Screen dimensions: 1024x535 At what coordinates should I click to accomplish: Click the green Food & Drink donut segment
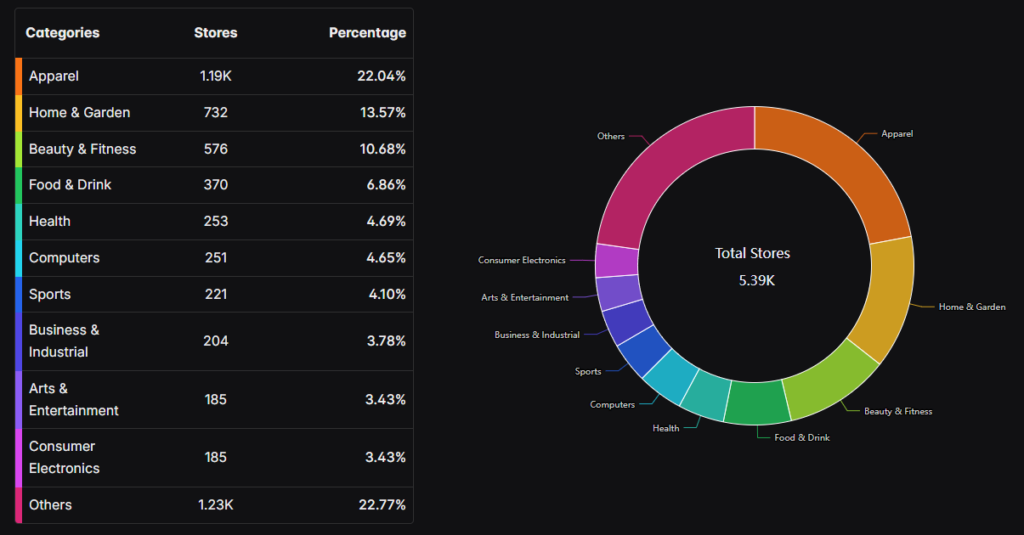pyautogui.click(x=756, y=402)
